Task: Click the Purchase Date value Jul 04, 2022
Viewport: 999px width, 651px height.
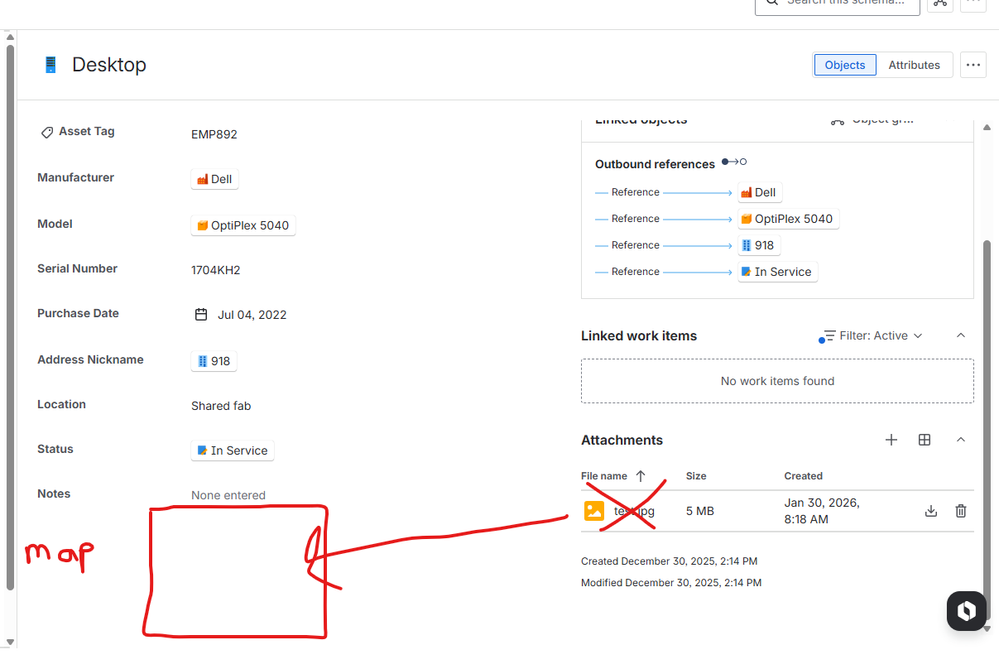Action: click(x=252, y=315)
